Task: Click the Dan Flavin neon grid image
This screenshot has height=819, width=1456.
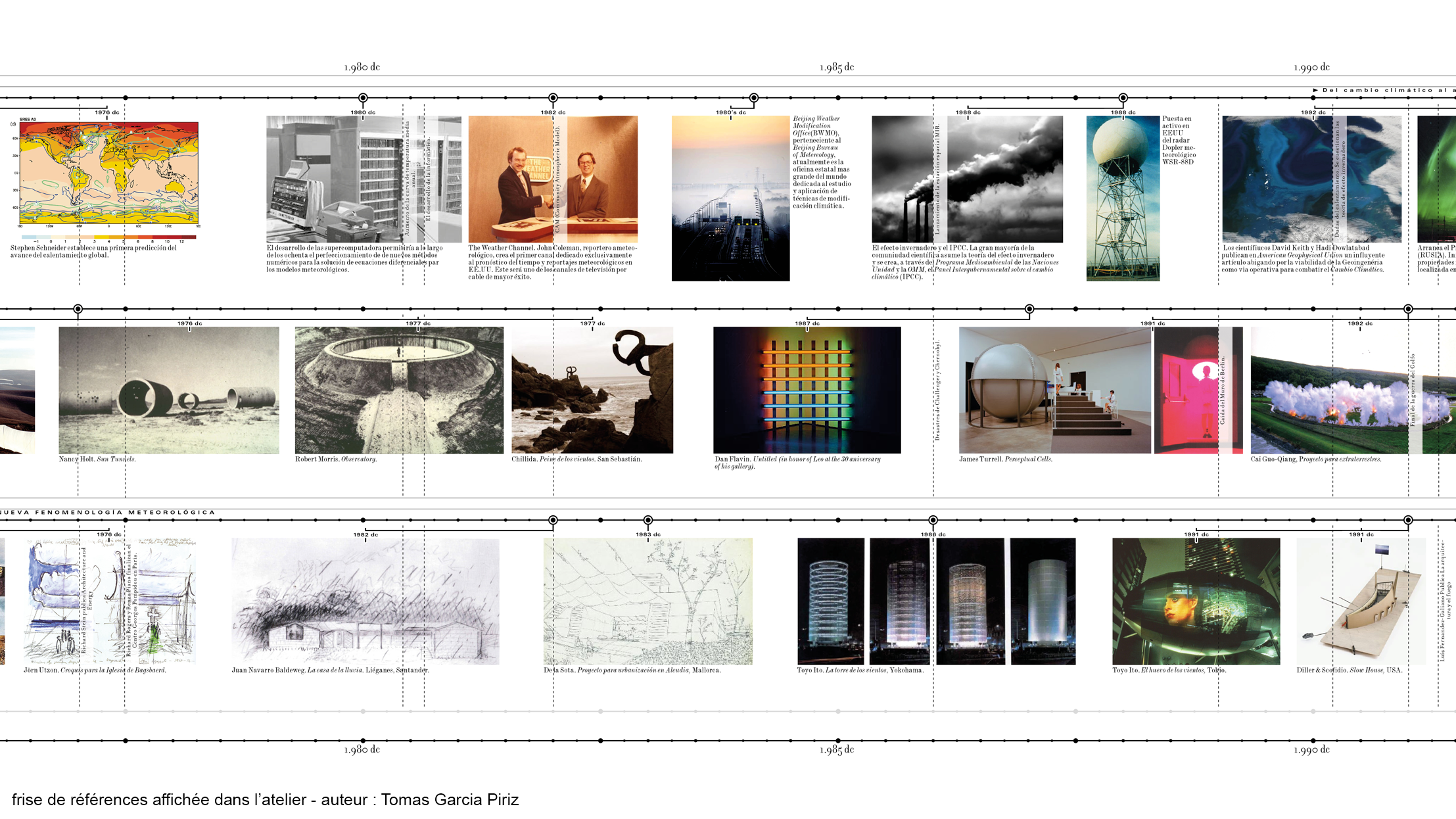Action: pyautogui.click(x=807, y=390)
